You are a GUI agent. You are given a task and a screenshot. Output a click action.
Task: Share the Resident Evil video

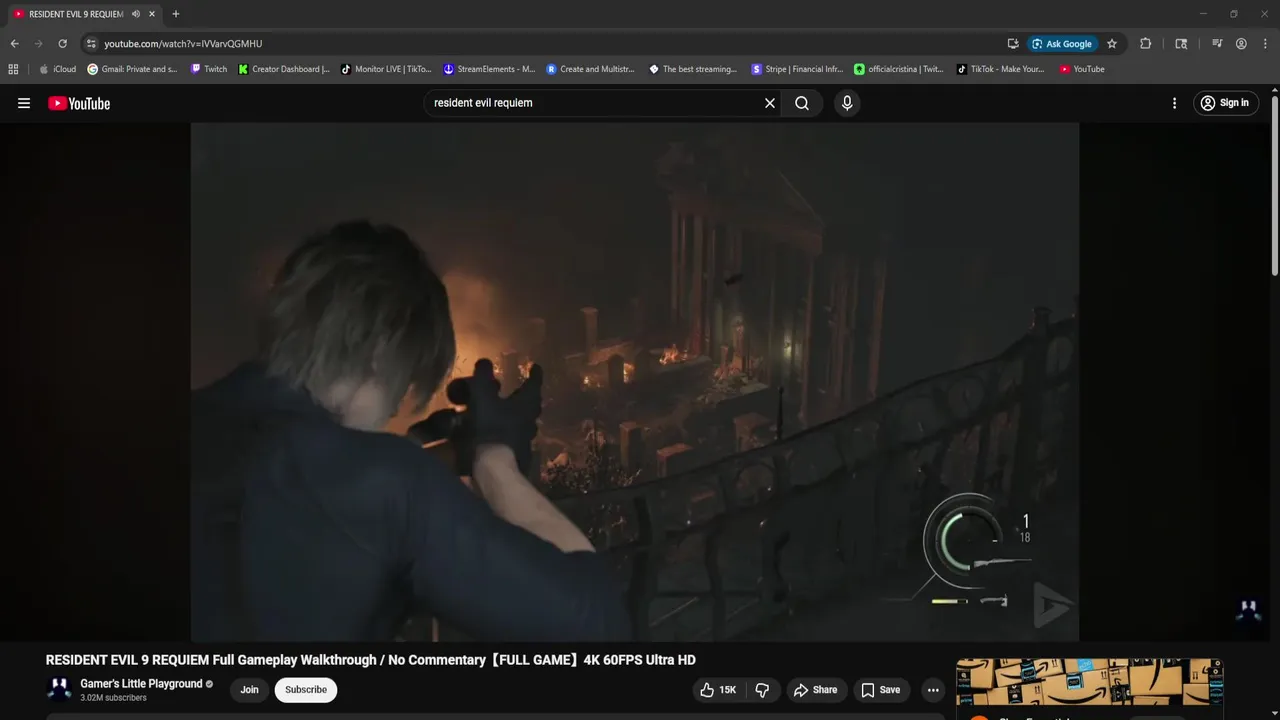(x=815, y=690)
